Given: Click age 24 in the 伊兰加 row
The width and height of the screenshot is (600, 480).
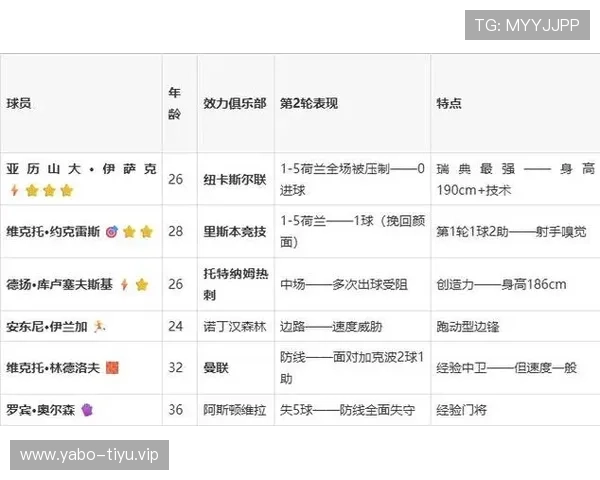Looking at the screenshot, I should (176, 327).
